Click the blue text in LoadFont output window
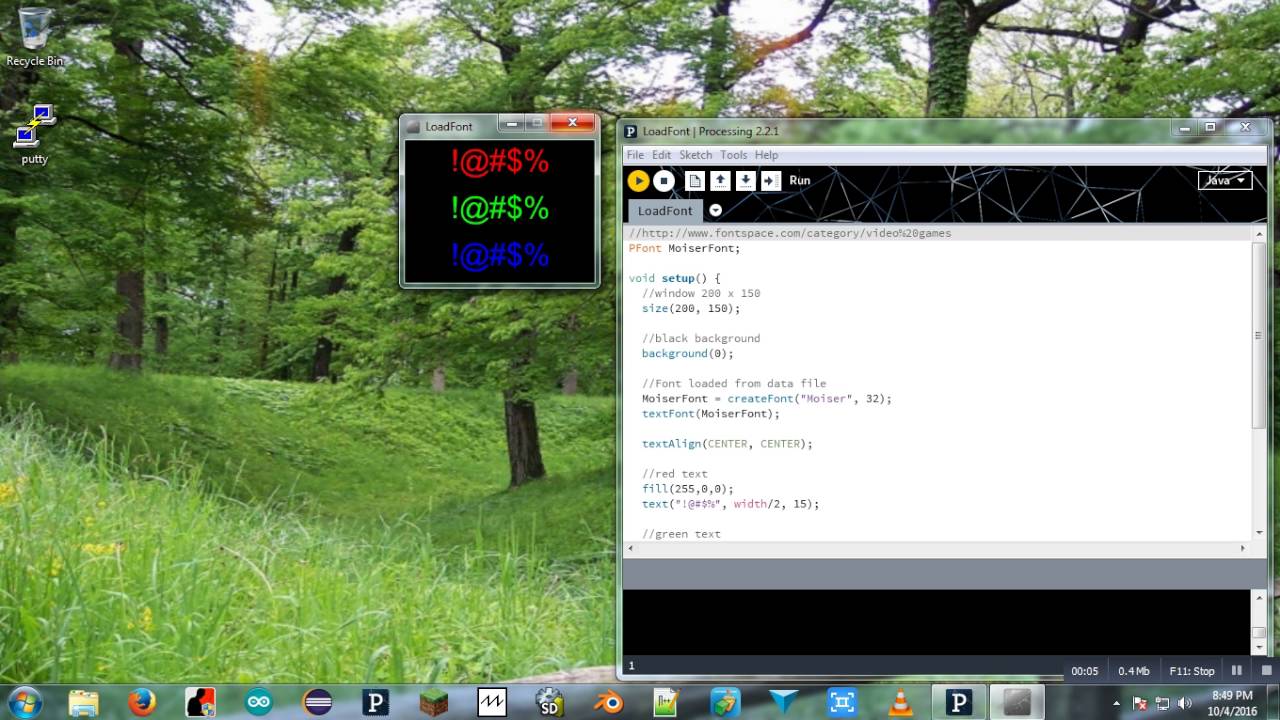The width and height of the screenshot is (1280, 720). coord(500,256)
